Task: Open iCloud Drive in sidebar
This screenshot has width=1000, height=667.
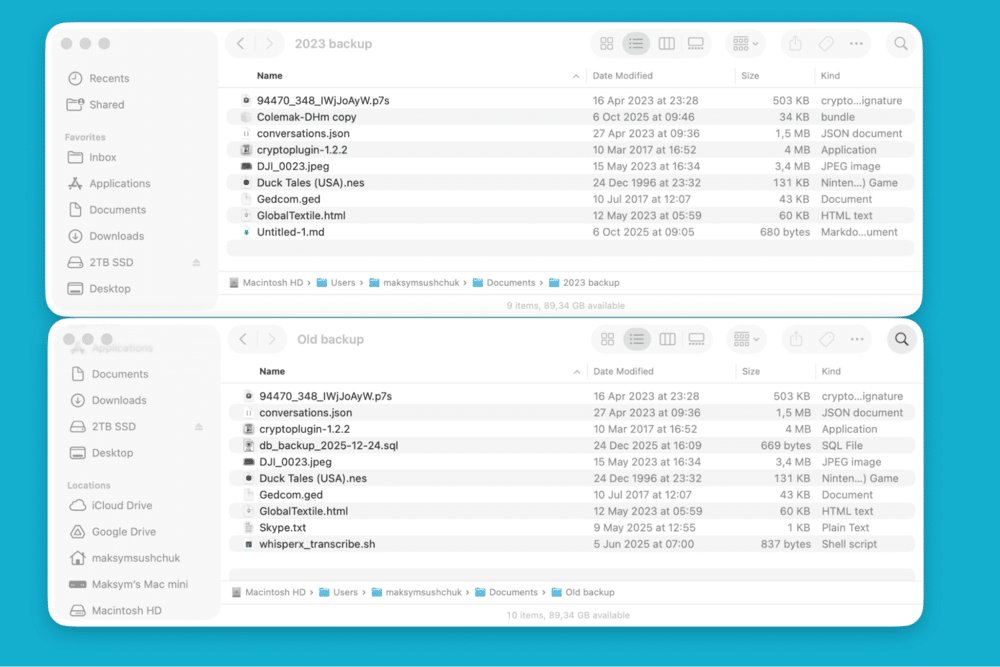Action: pos(111,506)
